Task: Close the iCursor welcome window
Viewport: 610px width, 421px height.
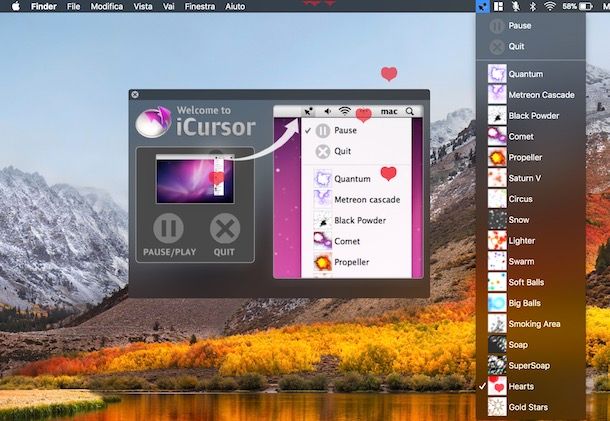Action: 135,95
